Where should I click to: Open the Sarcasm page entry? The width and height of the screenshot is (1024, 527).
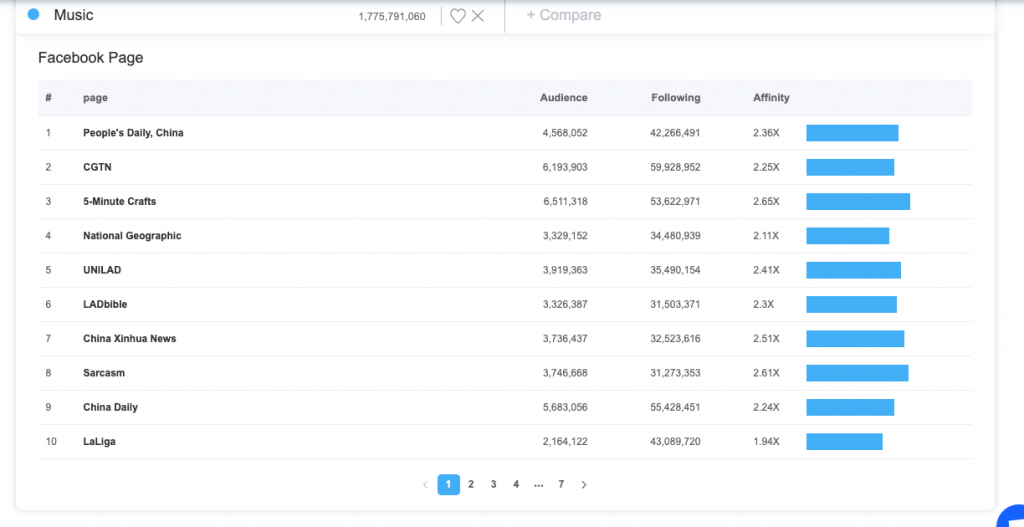[104, 373]
